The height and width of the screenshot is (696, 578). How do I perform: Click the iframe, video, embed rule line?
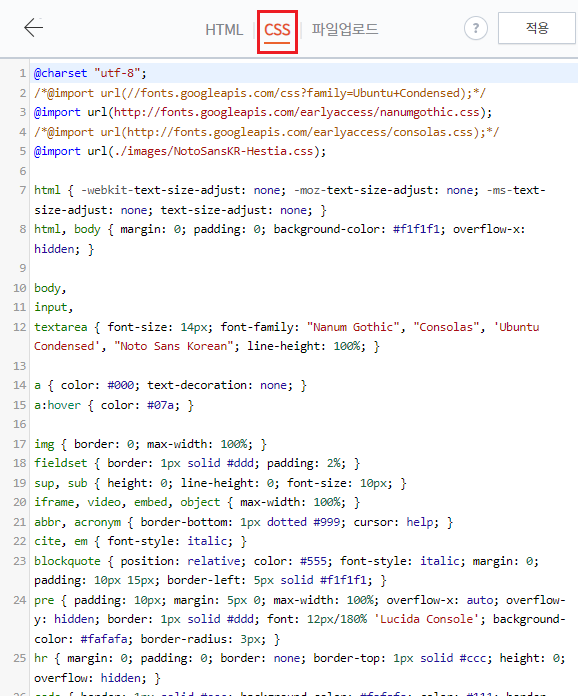197,502
